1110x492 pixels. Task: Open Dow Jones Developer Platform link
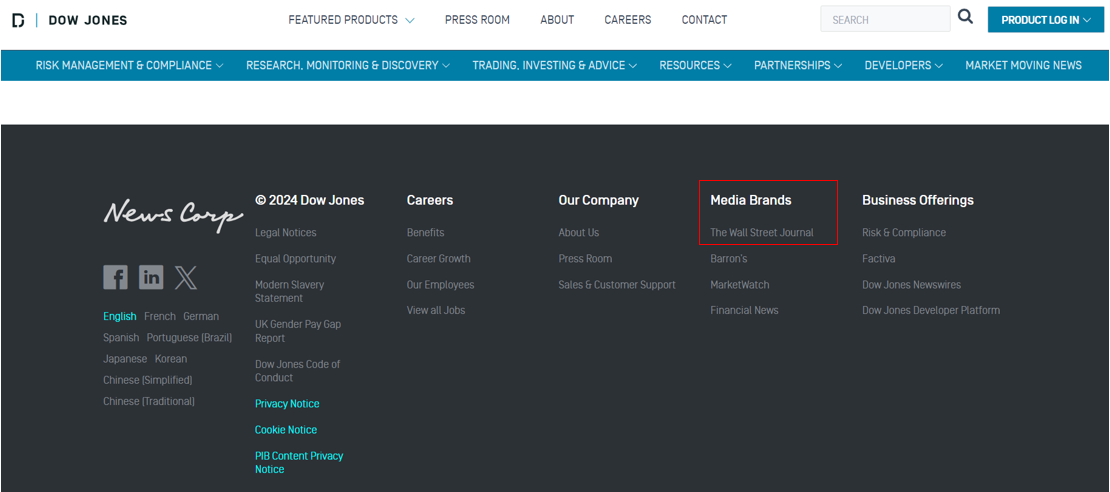point(931,310)
